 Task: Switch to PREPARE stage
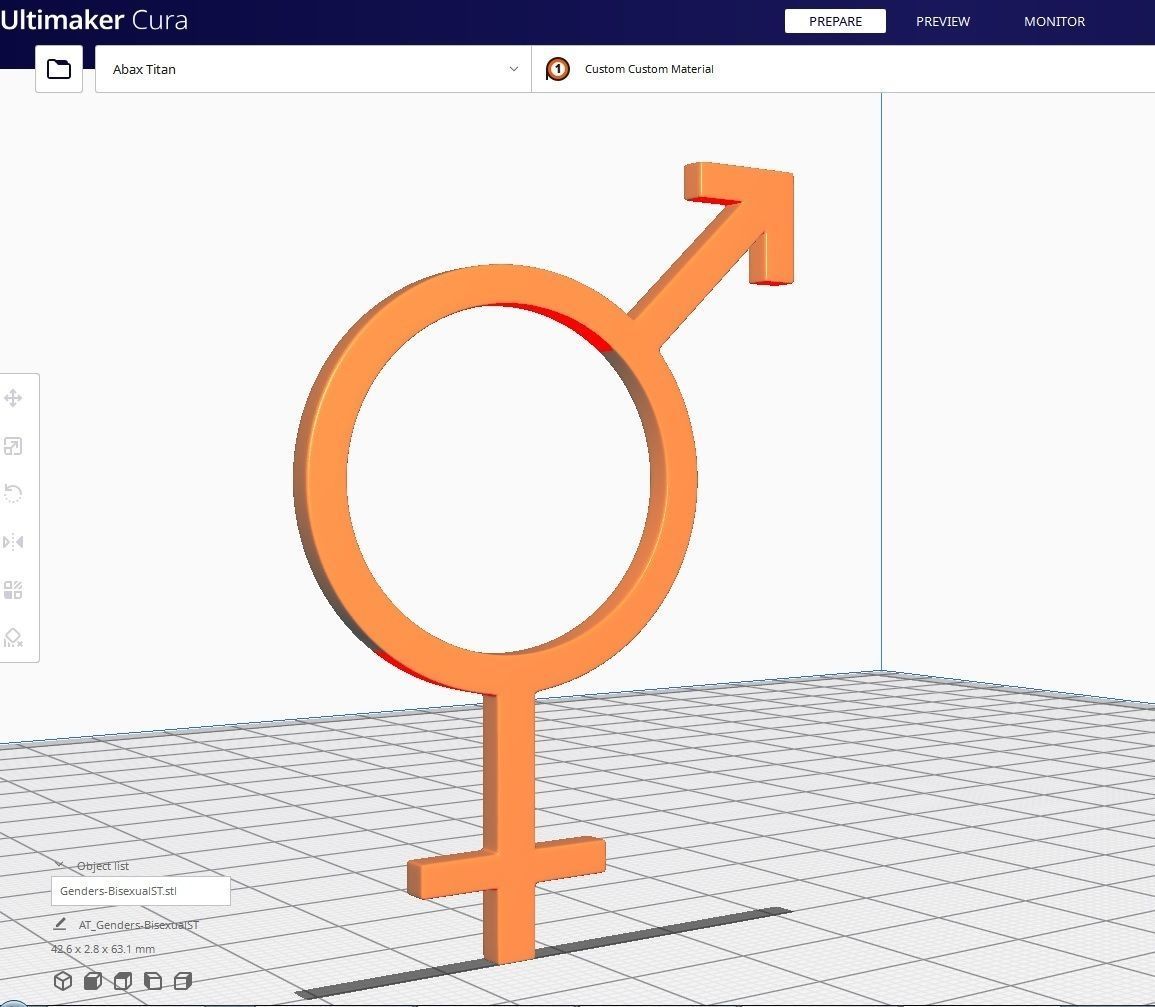click(835, 21)
